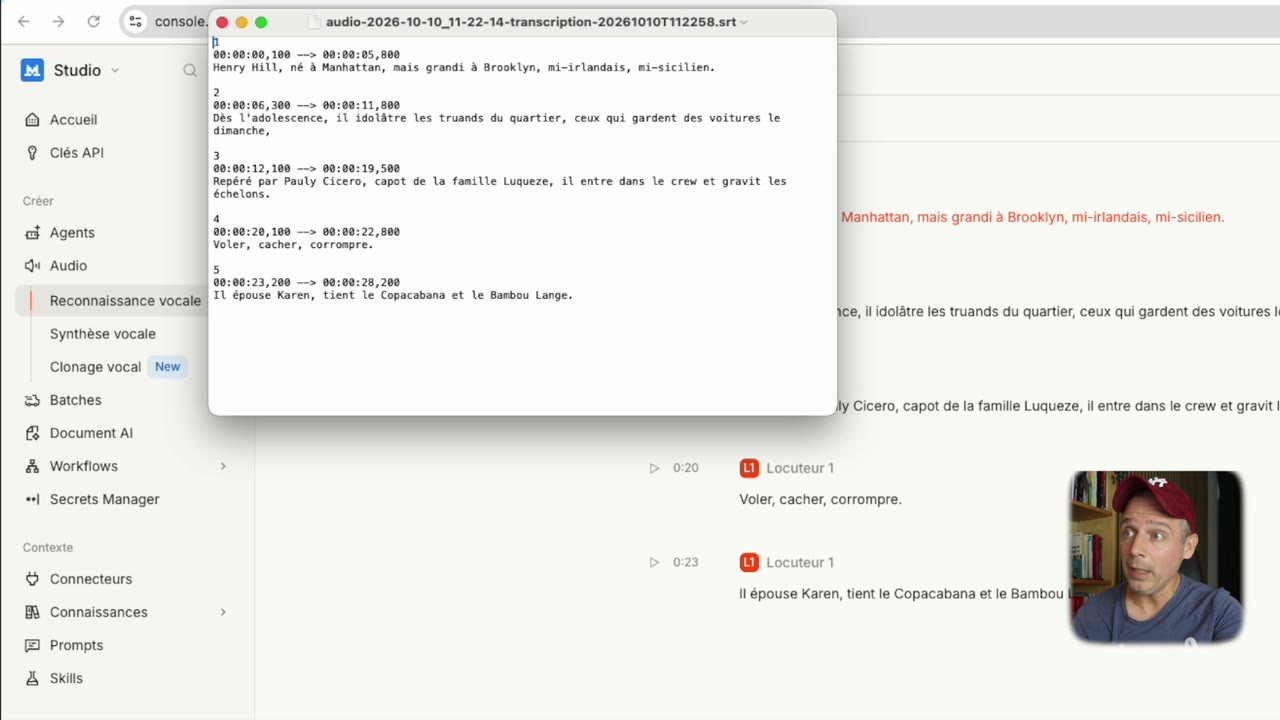Image resolution: width=1280 pixels, height=720 pixels.
Task: Play the segment at 0:20
Action: pos(654,468)
